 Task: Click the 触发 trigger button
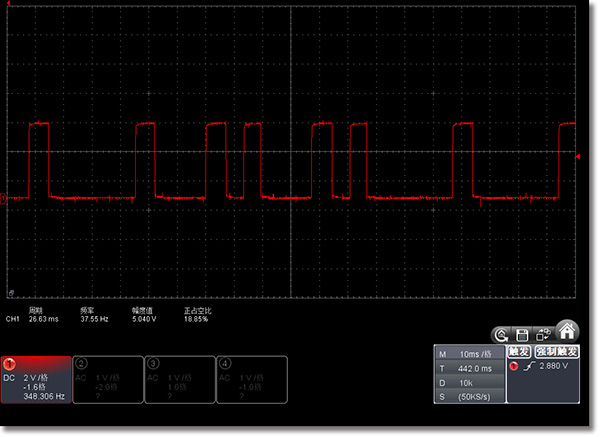click(521, 353)
